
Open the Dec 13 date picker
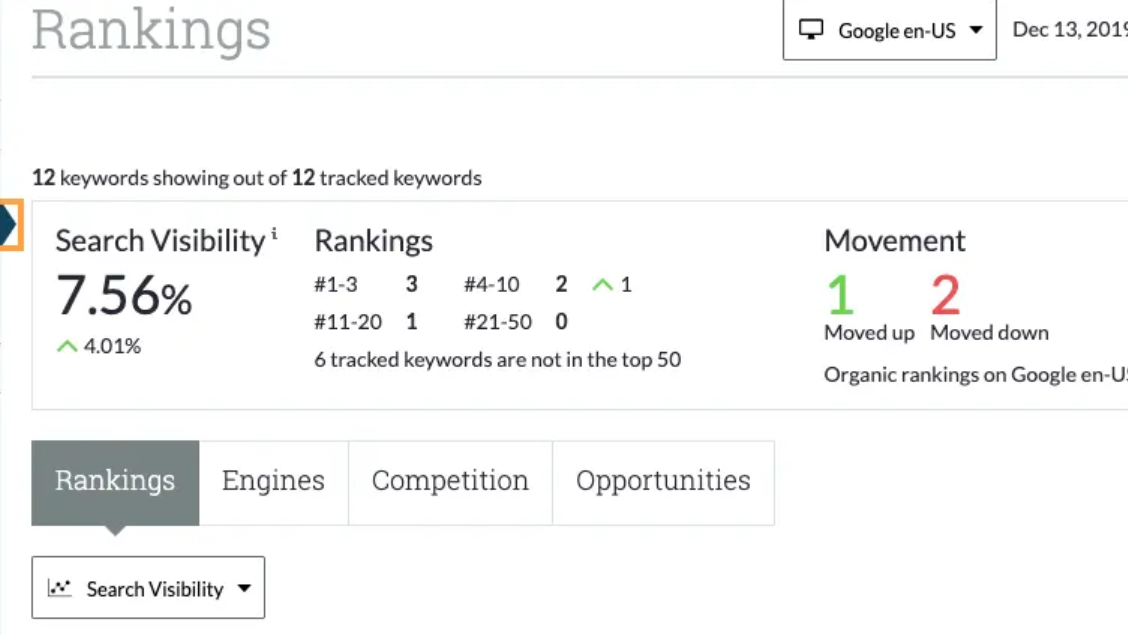1068,30
